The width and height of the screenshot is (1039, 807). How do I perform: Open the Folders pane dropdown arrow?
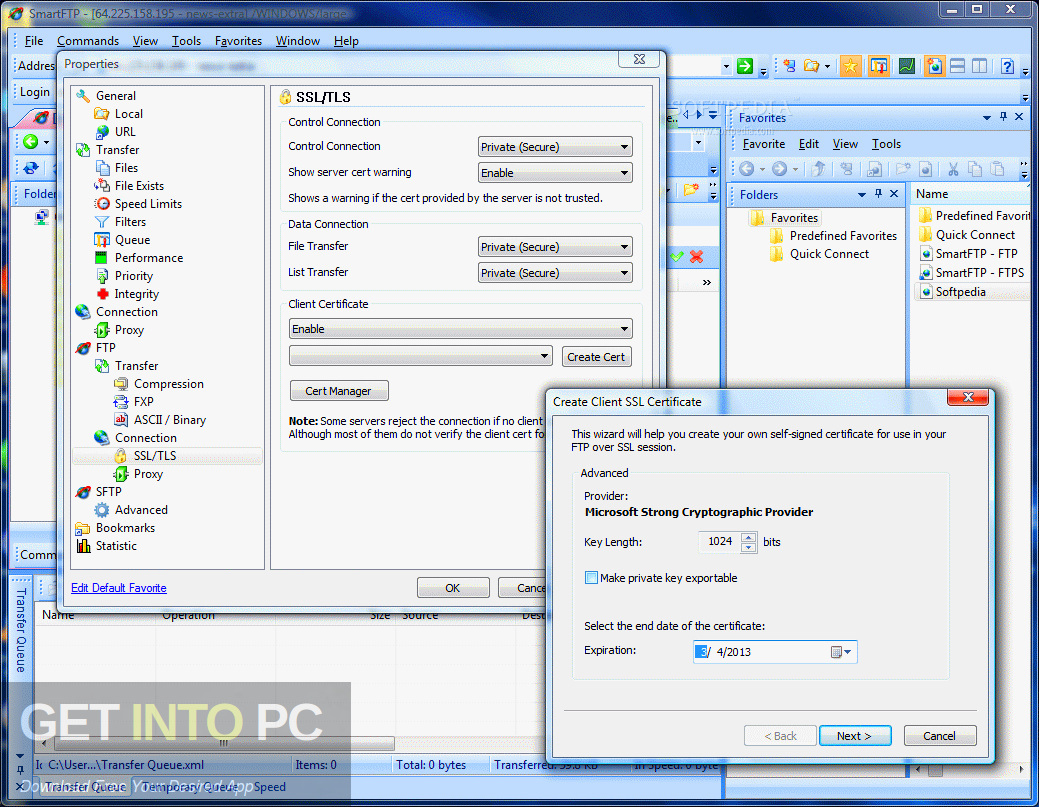(x=861, y=195)
